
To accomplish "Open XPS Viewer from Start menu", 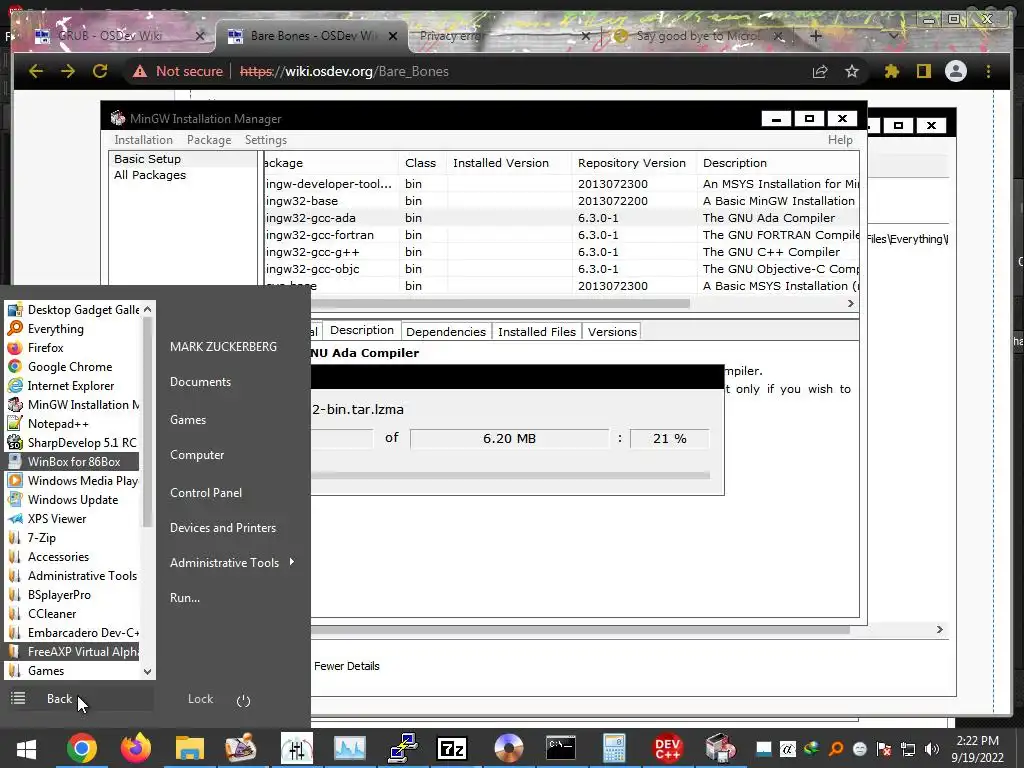I will pos(72,519).
